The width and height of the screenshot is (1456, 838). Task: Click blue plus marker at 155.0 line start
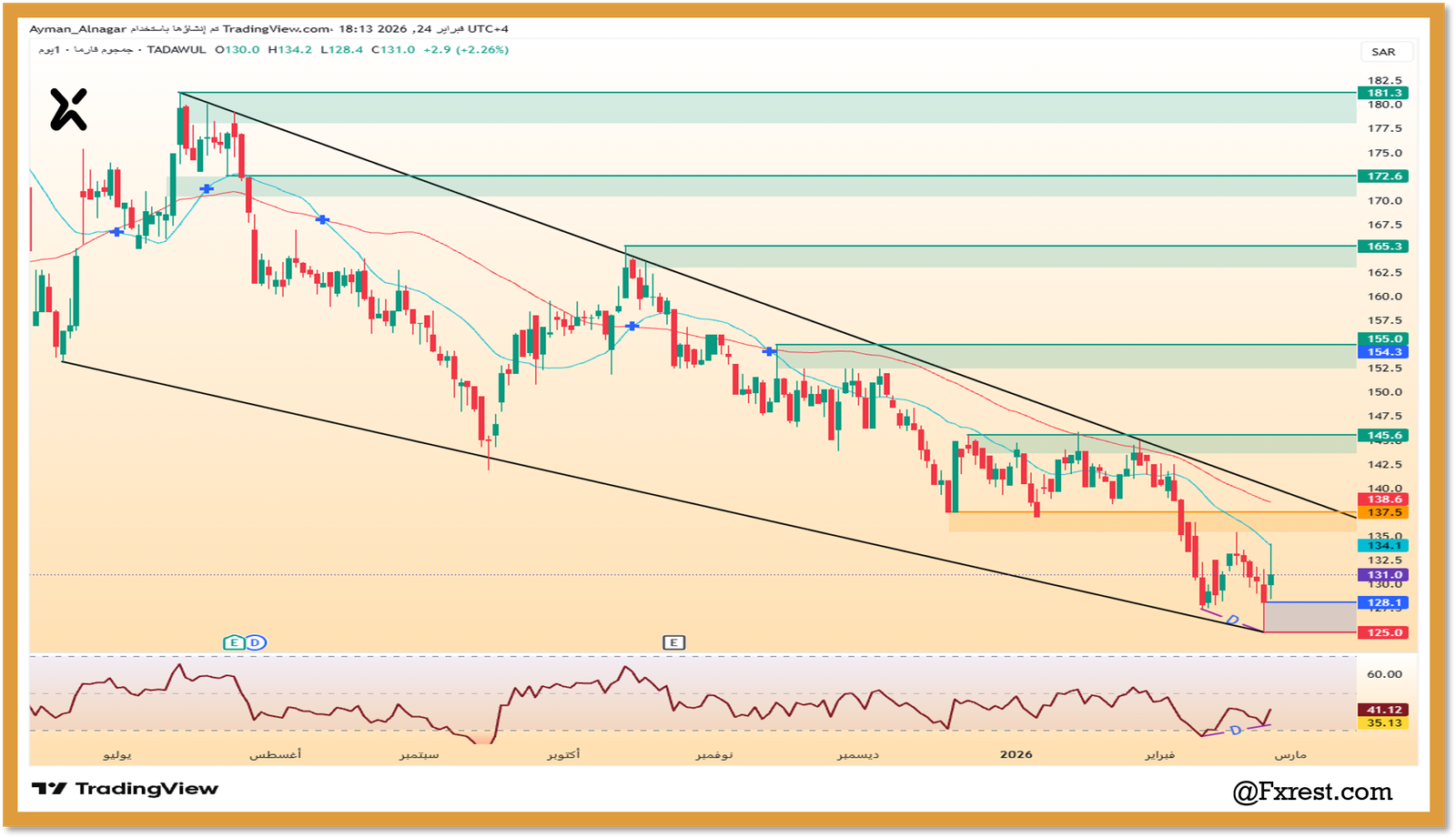770,350
